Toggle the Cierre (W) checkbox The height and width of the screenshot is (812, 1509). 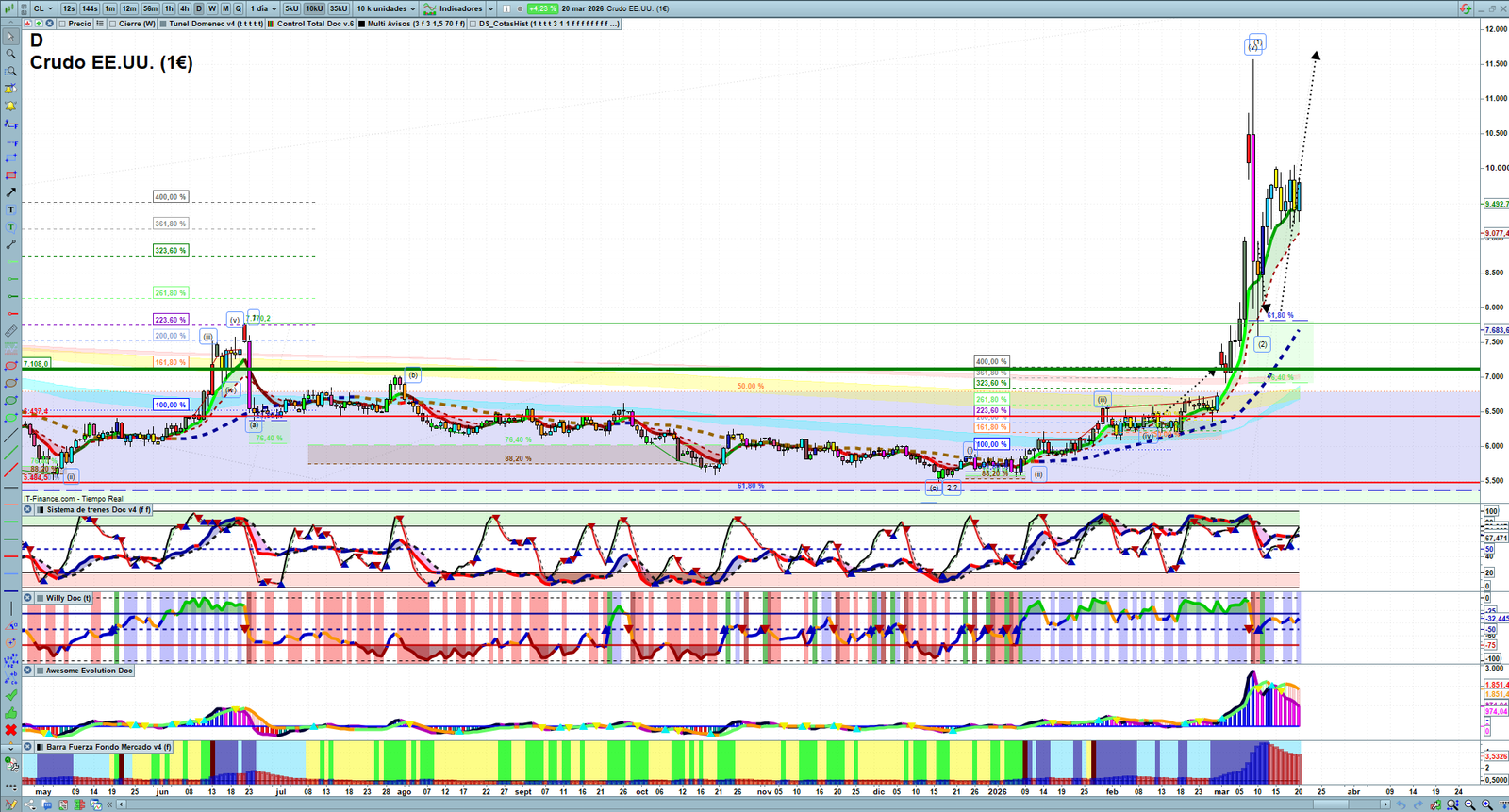coord(113,24)
